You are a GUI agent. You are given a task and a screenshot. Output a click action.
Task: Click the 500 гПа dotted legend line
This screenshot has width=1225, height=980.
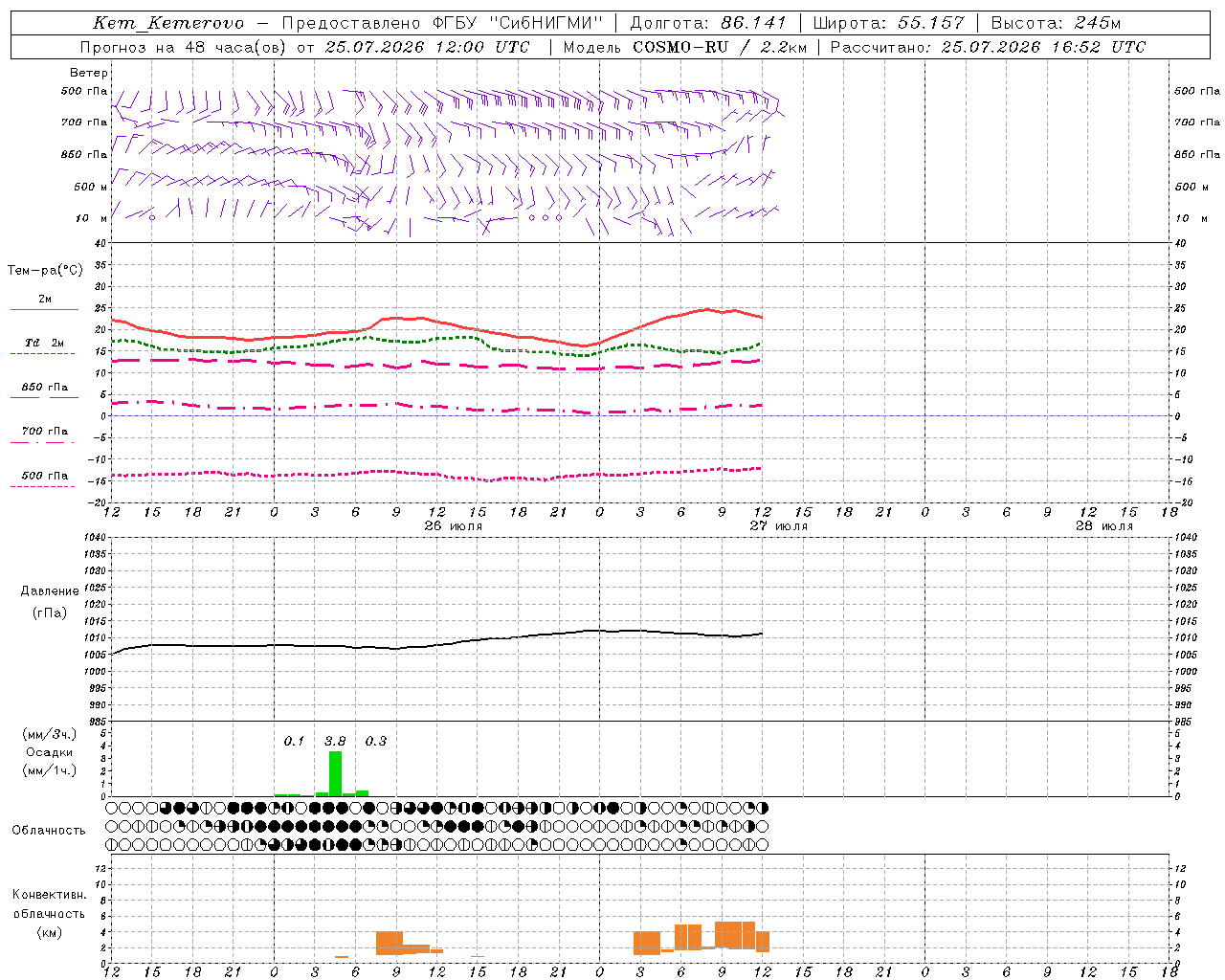pyautogui.click(x=42, y=486)
